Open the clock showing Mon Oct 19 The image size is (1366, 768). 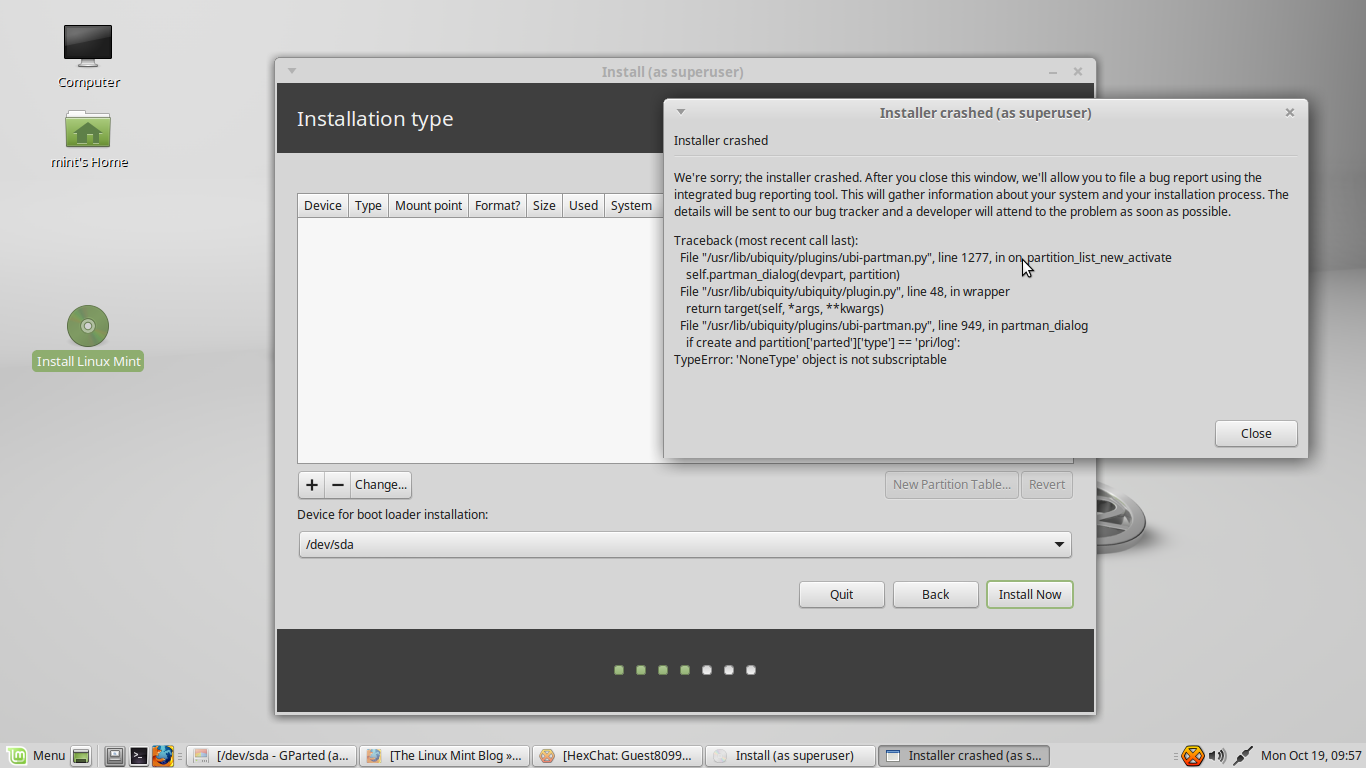tap(1311, 756)
